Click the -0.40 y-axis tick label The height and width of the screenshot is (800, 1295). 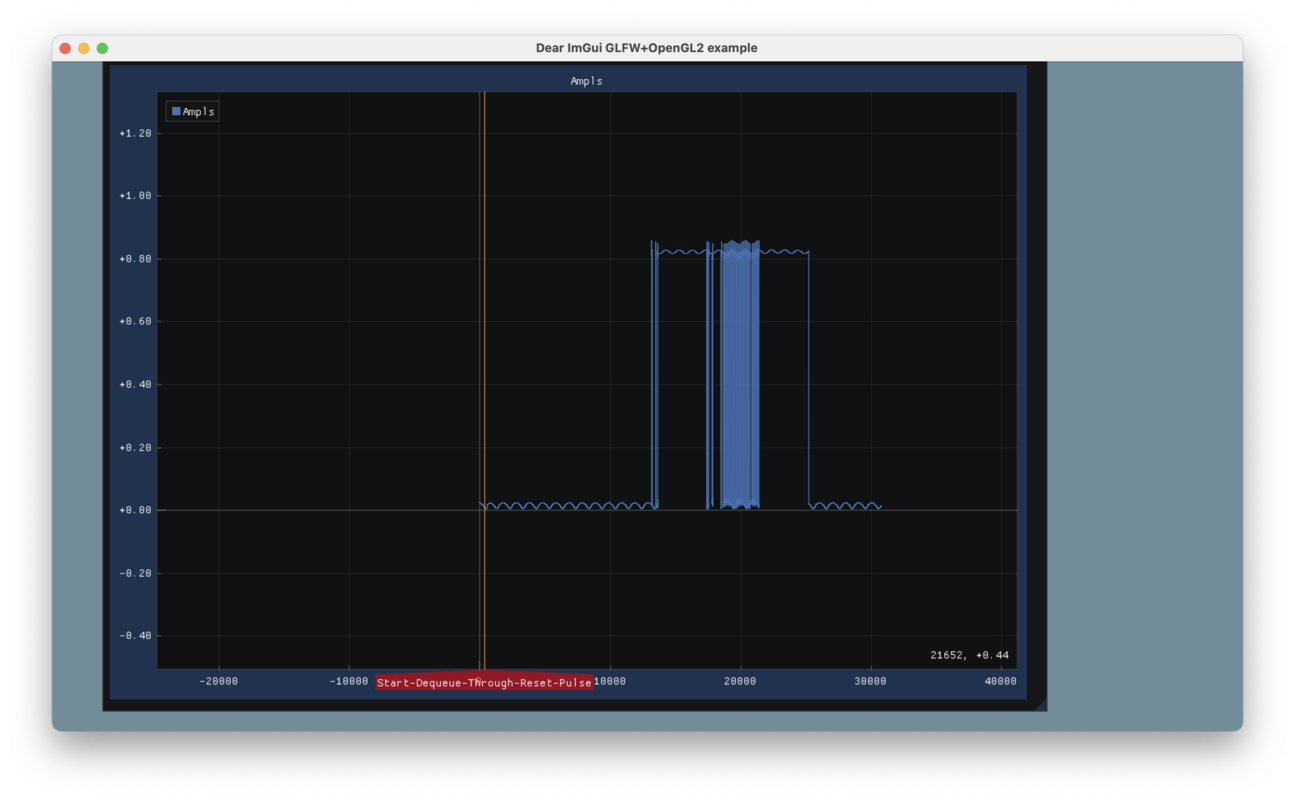(x=135, y=636)
